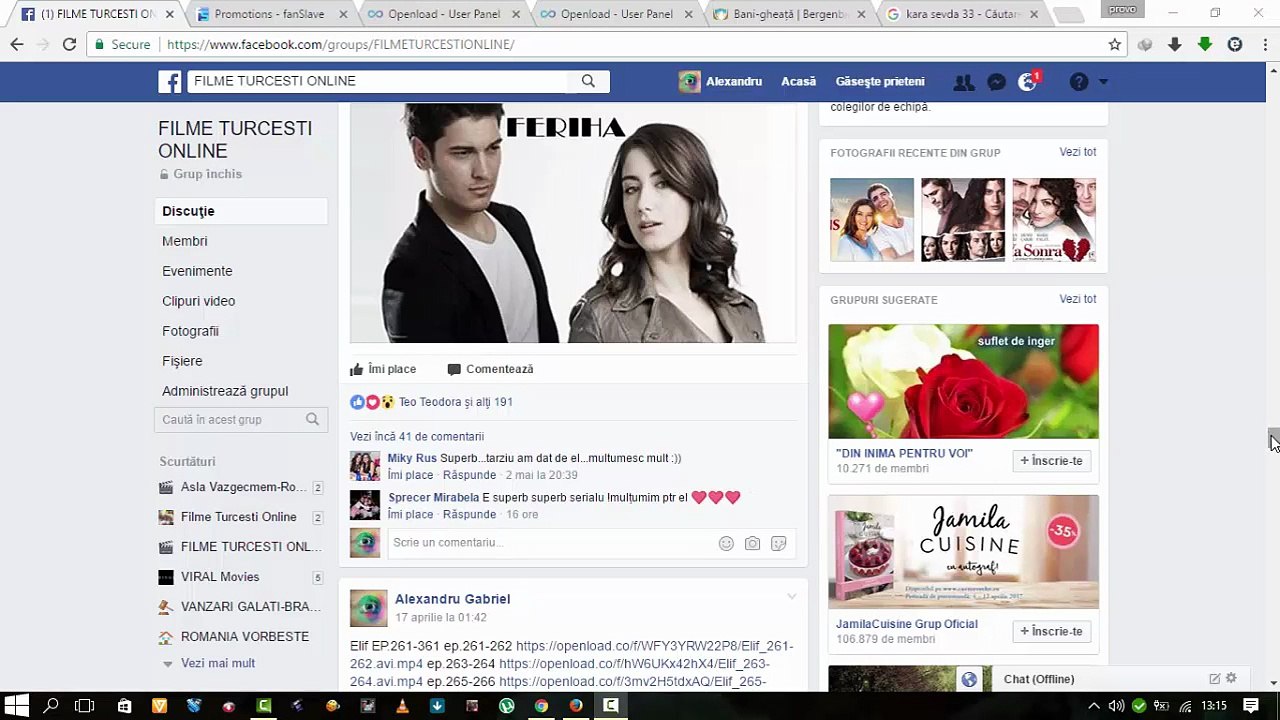
Task: Expand Vezi mai mult shortcuts
Action: click(x=217, y=663)
